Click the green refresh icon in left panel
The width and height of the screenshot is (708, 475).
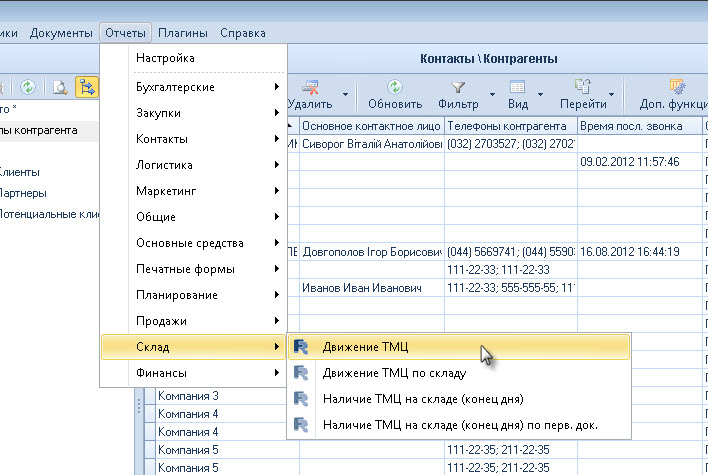(28, 87)
